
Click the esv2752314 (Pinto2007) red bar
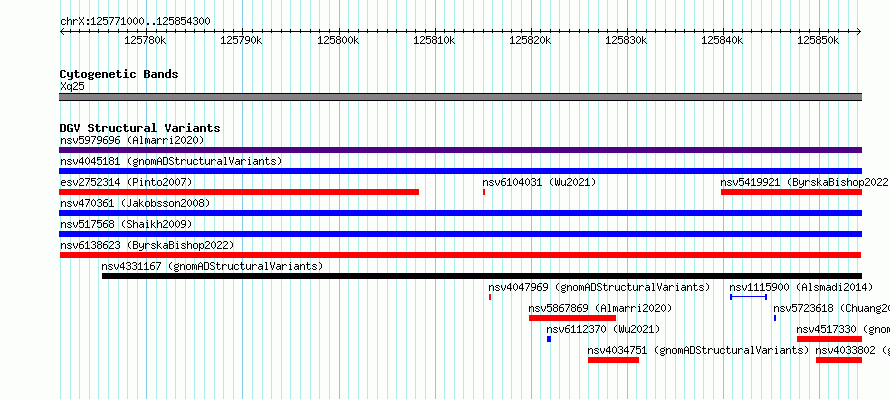(x=239, y=192)
